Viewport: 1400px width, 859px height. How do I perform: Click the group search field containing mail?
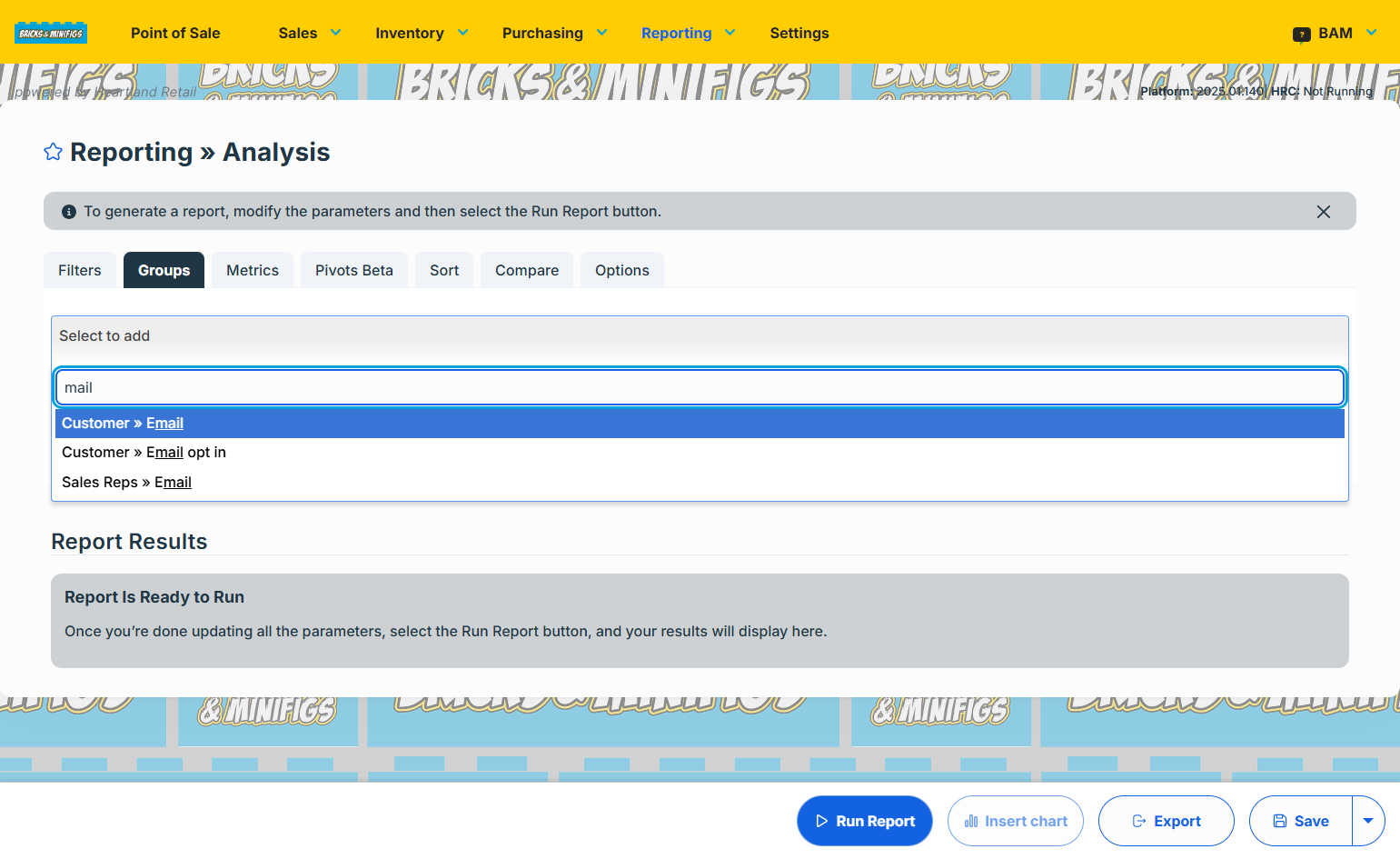click(x=700, y=387)
